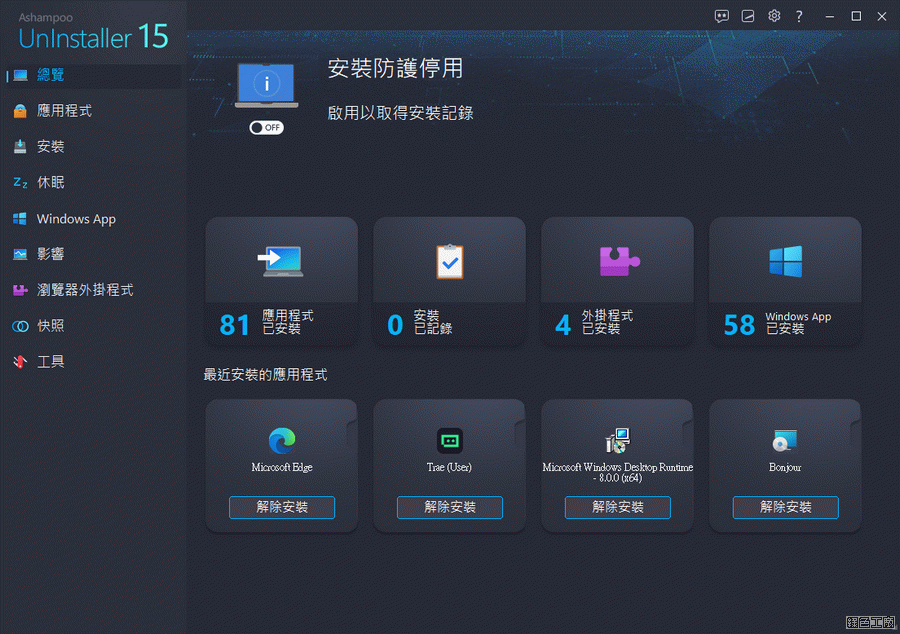The image size is (900, 634).
Task: Open the feedback chat bubble icon
Action: [x=722, y=16]
